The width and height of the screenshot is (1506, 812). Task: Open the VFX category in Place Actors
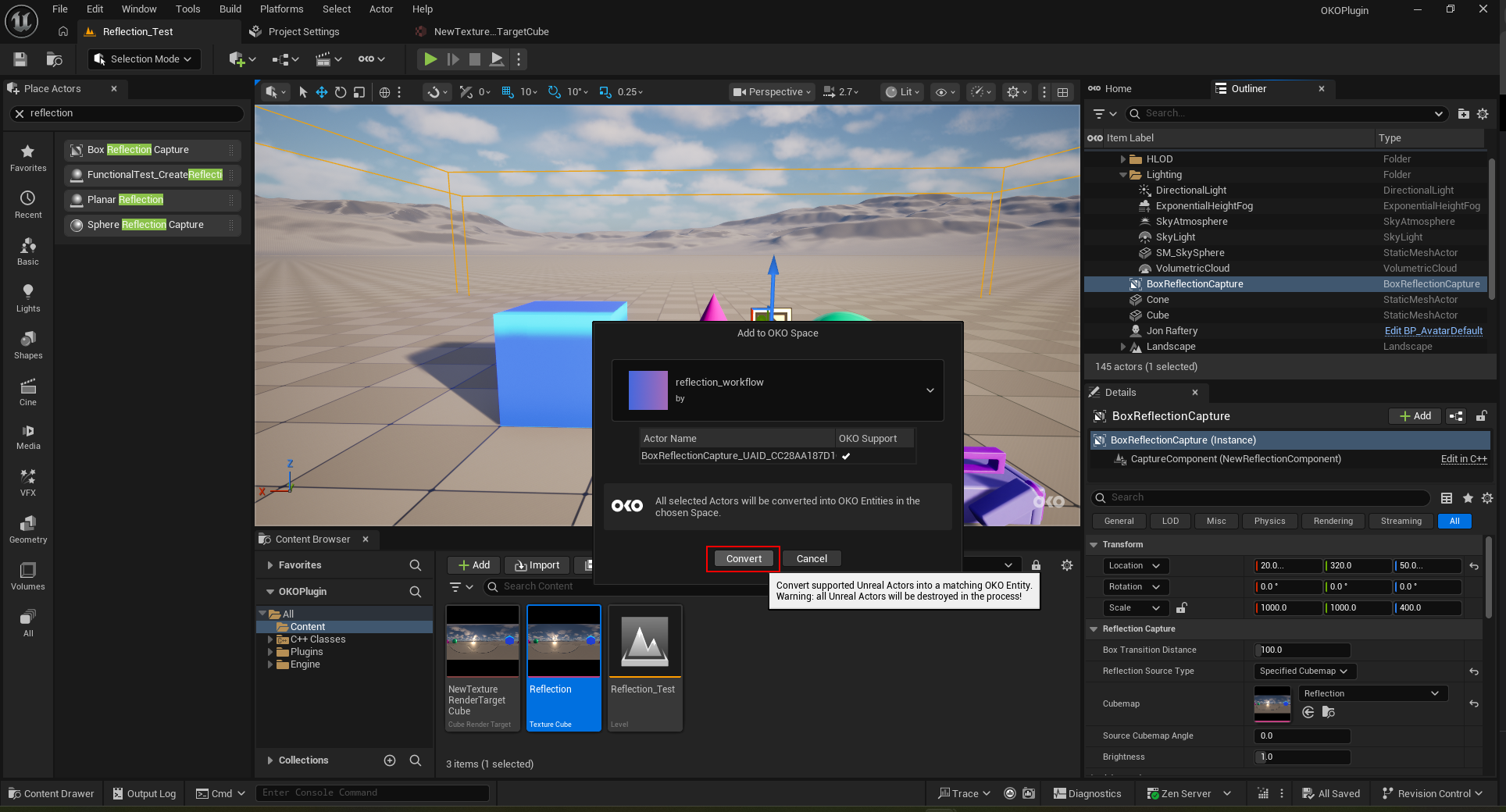[x=28, y=483]
